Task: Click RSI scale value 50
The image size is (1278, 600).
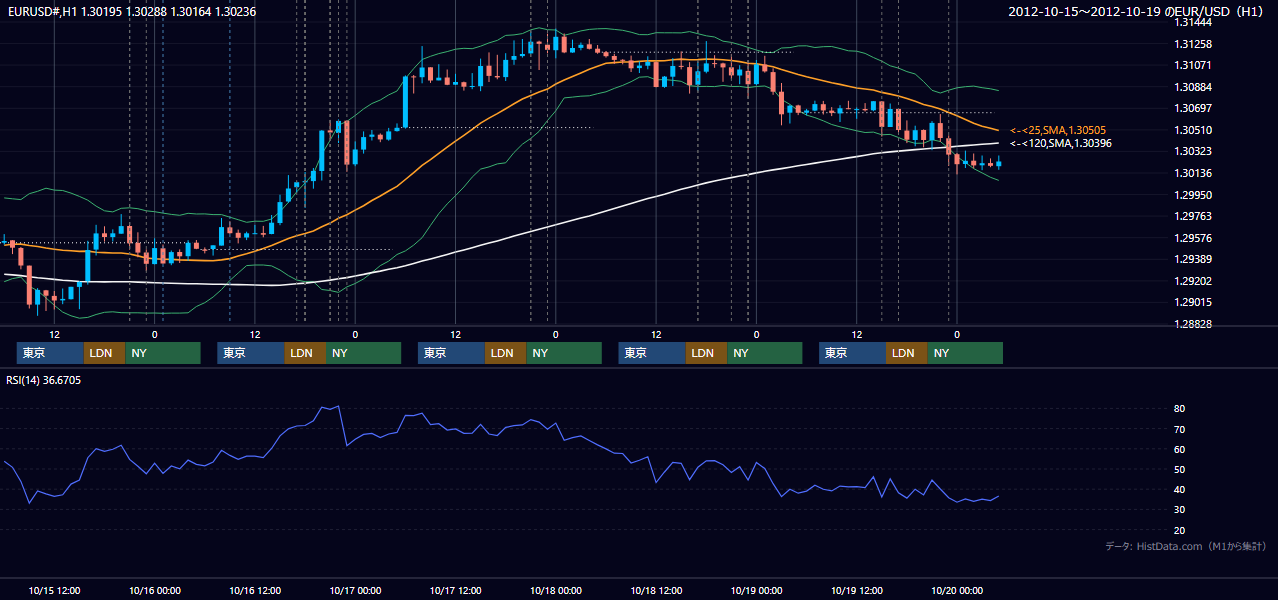Action: click(1180, 469)
